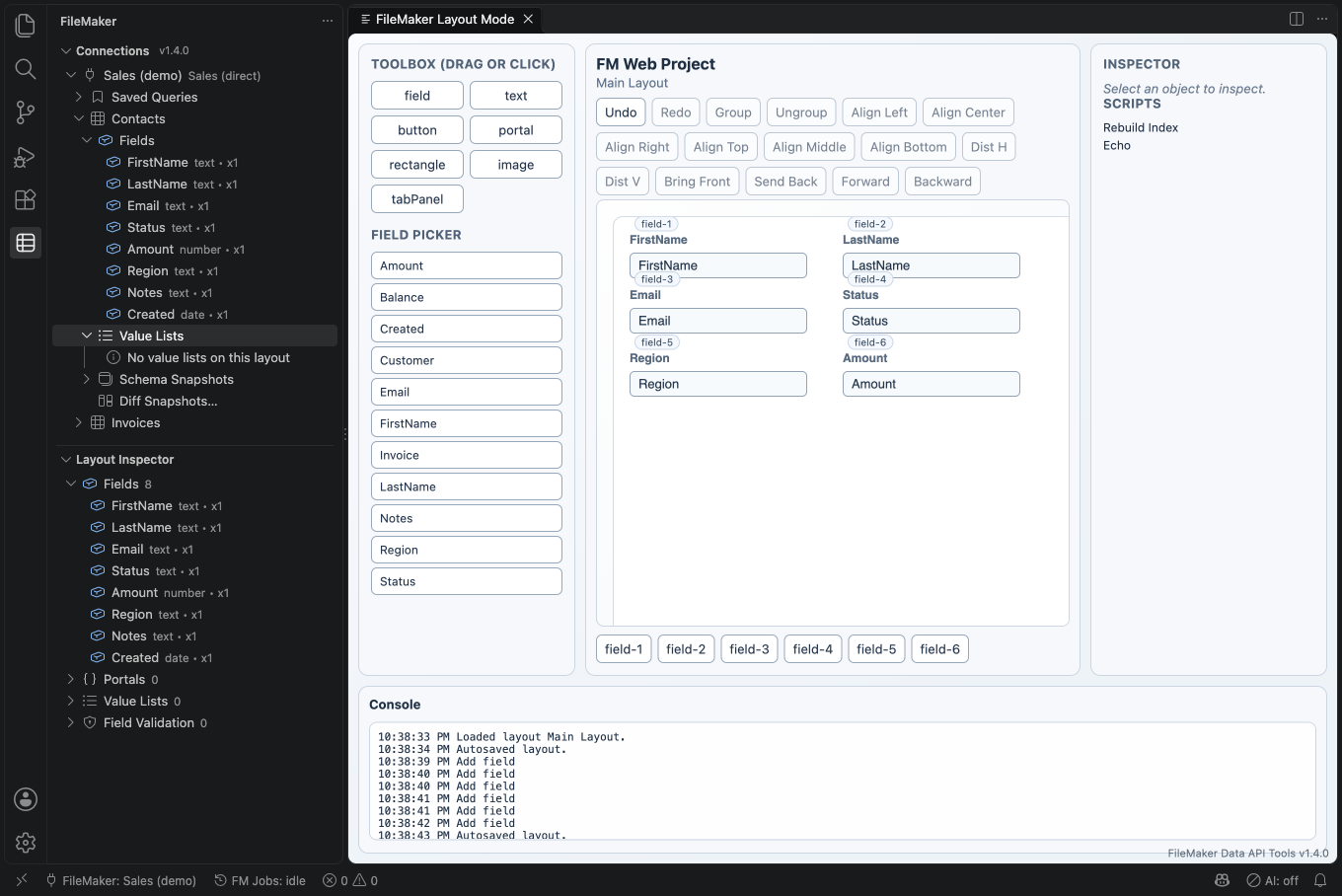Open the Accounts icon
This screenshot has height=896, width=1342.
click(26, 799)
